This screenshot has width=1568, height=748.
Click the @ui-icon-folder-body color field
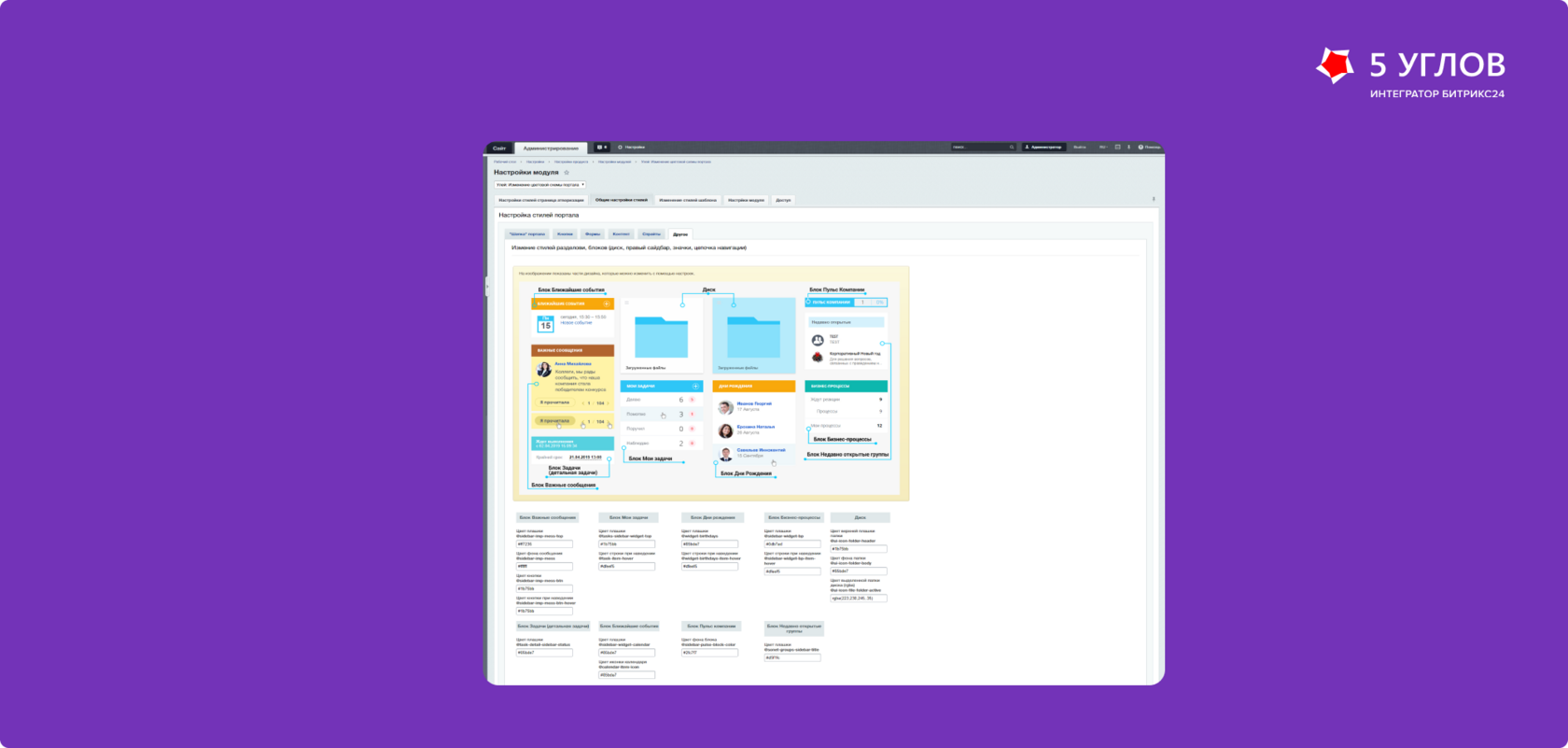coord(859,571)
